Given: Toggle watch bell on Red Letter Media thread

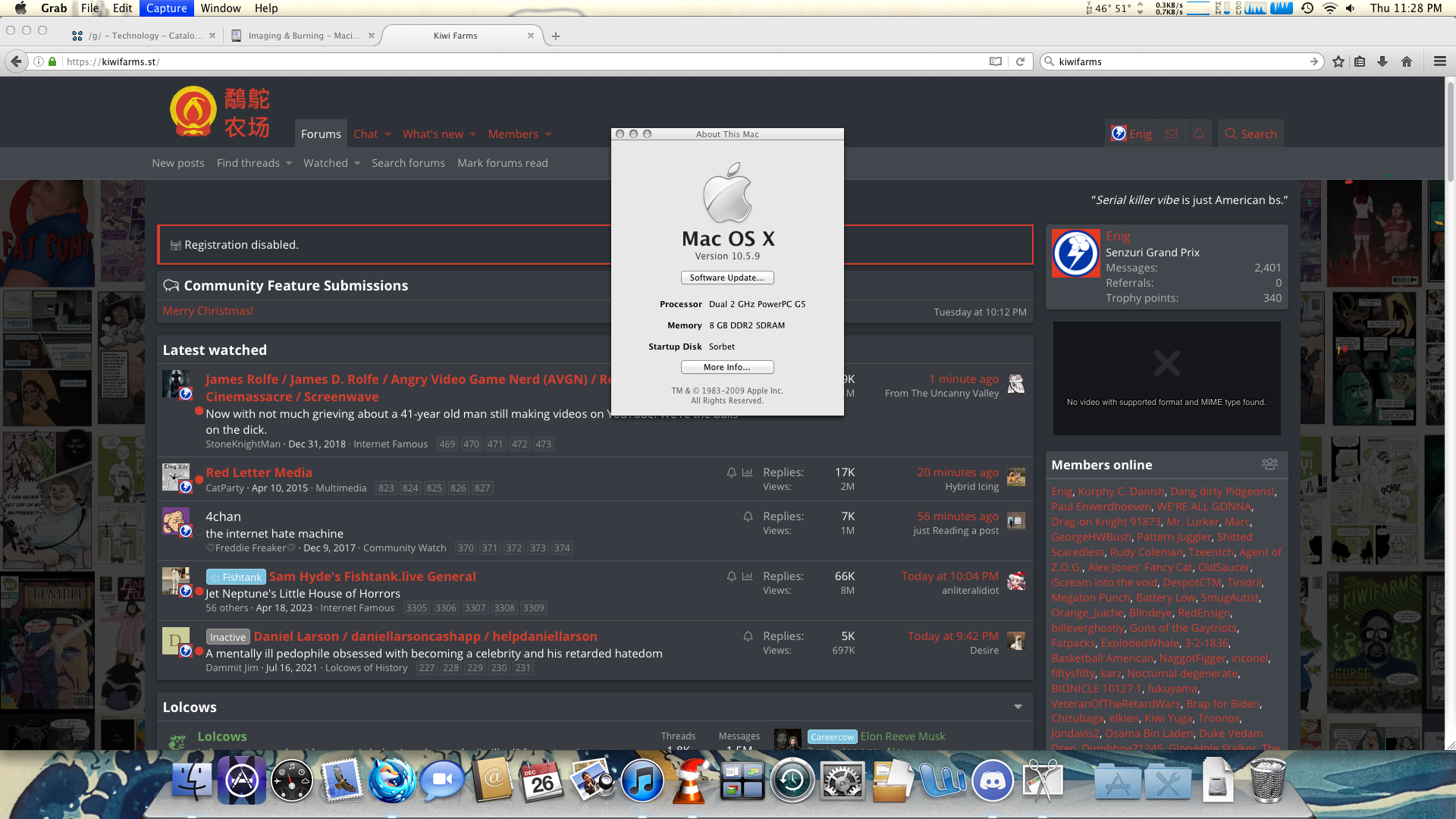Looking at the screenshot, I should point(732,472).
